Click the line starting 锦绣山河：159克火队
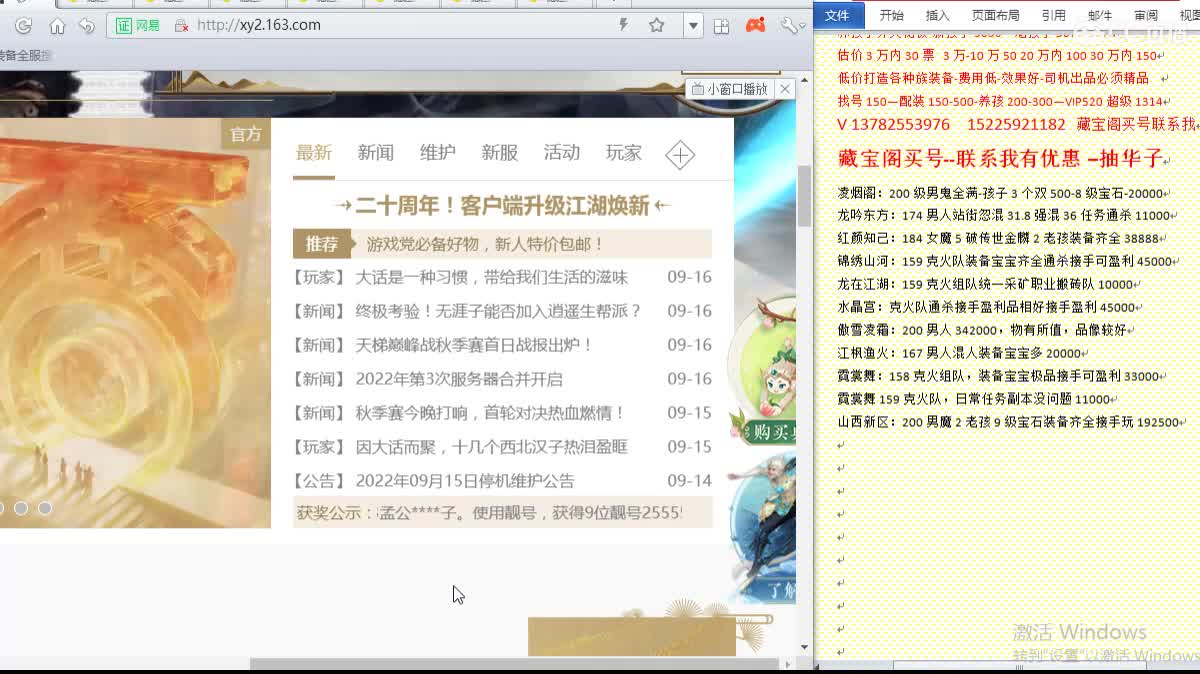Image resolution: width=1200 pixels, height=674 pixels. (x=1004, y=262)
